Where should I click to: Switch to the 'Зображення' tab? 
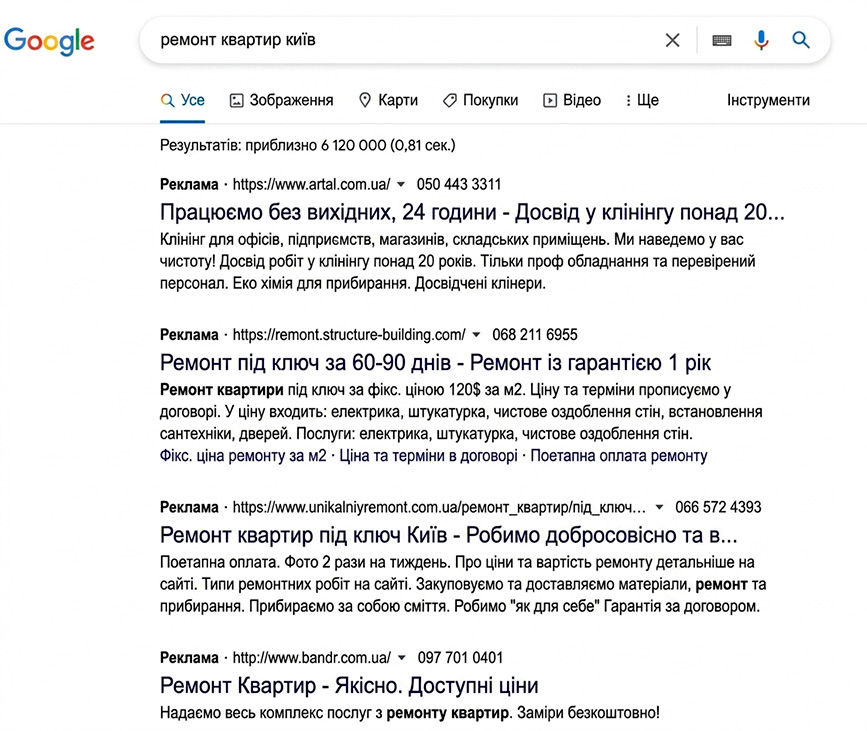(x=281, y=100)
